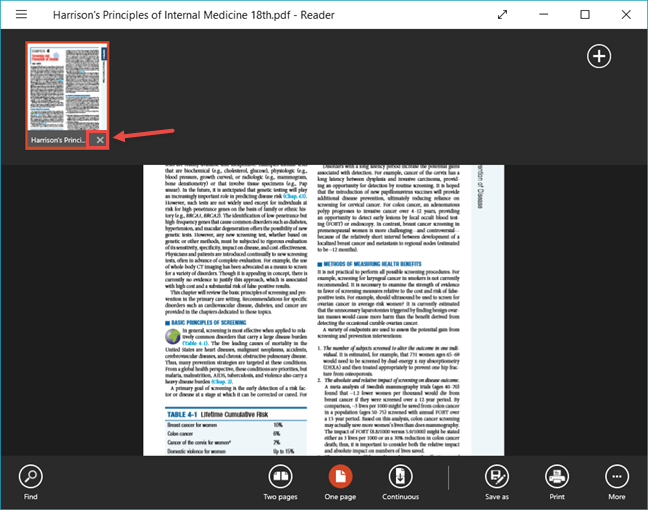Click the Basic Principles of Screening heading
The height and width of the screenshot is (510, 648).
coord(206,322)
